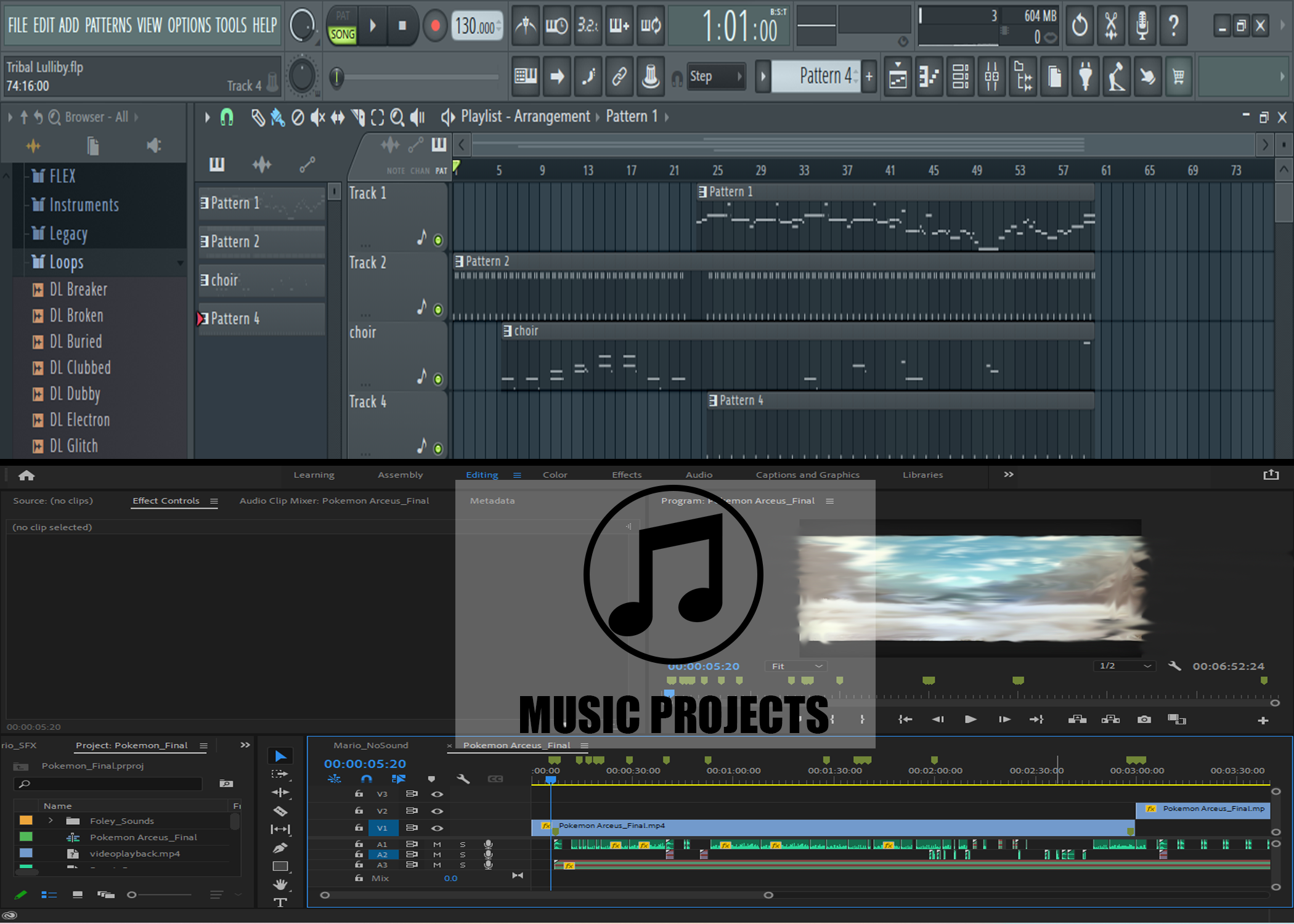Switch to the Color workspace tab
The height and width of the screenshot is (924, 1294).
point(555,474)
